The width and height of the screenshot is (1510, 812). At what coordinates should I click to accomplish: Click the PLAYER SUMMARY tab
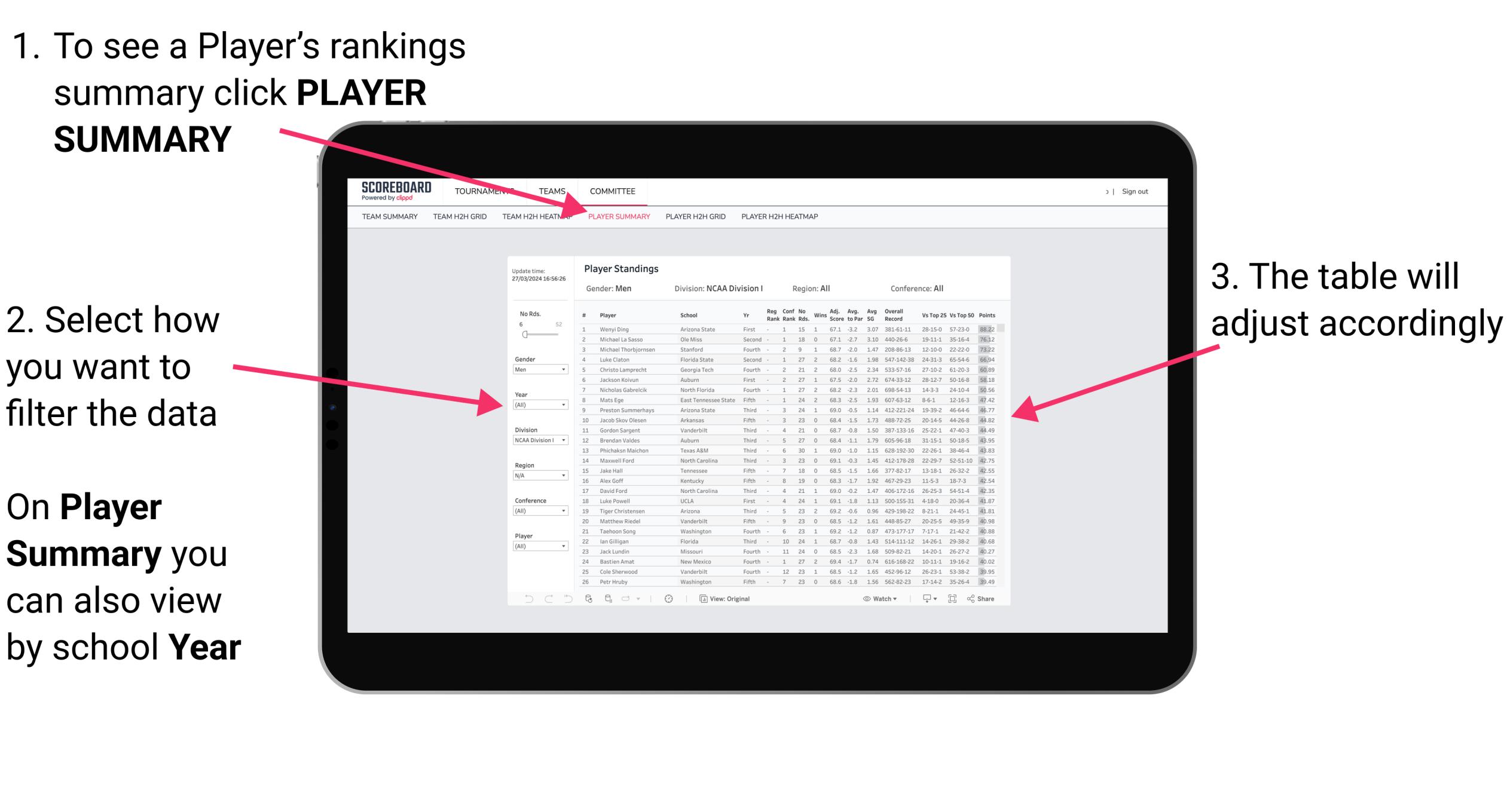tap(617, 217)
